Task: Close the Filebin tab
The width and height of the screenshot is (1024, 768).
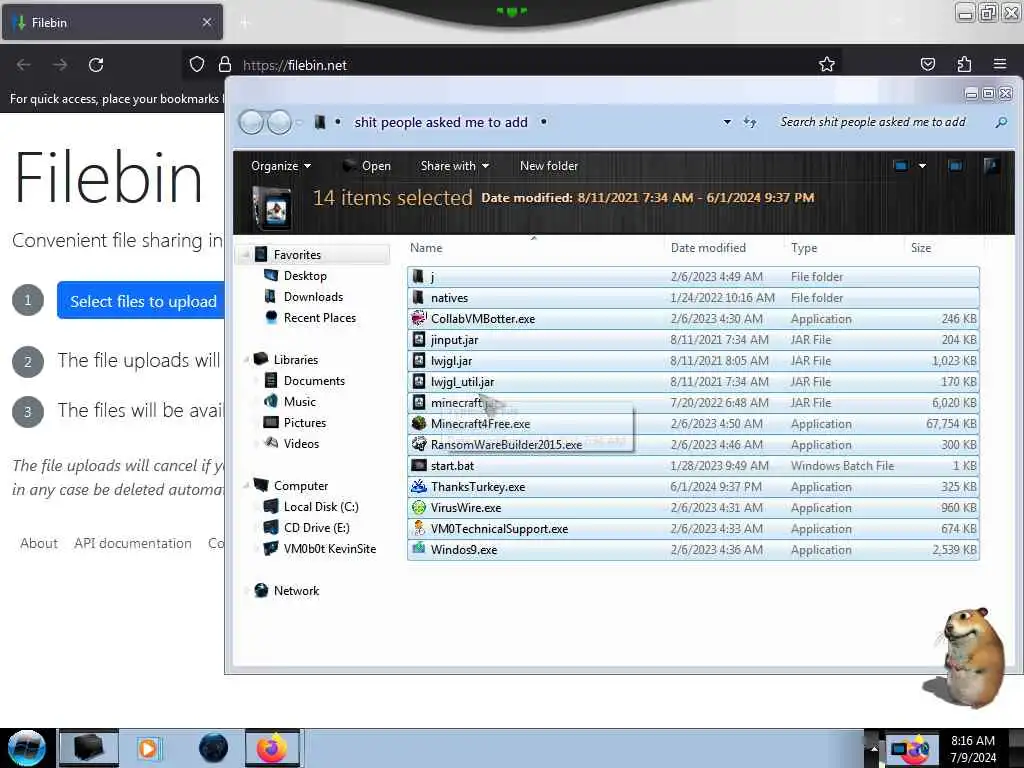Action: pyautogui.click(x=207, y=22)
